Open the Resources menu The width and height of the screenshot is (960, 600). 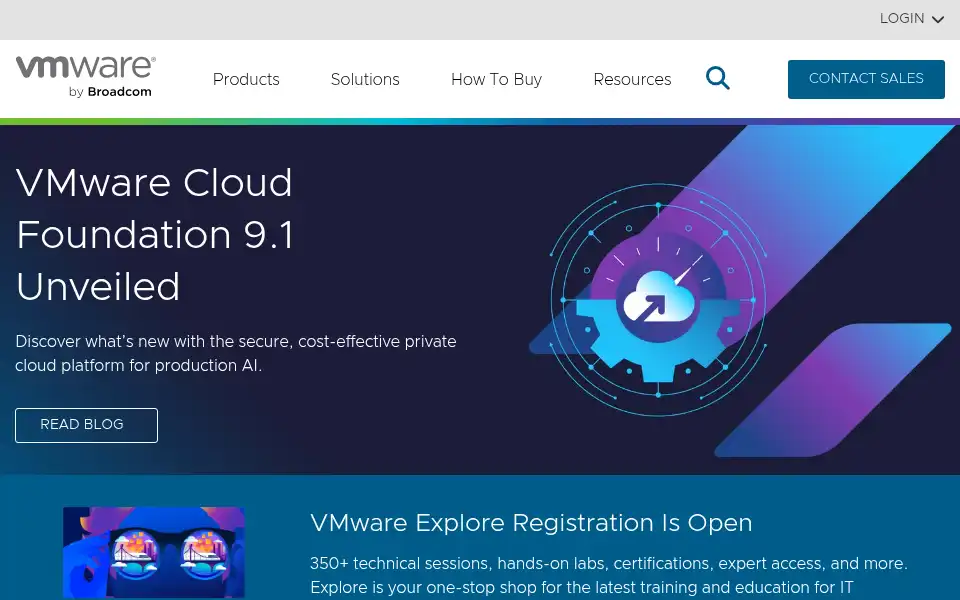pos(632,80)
